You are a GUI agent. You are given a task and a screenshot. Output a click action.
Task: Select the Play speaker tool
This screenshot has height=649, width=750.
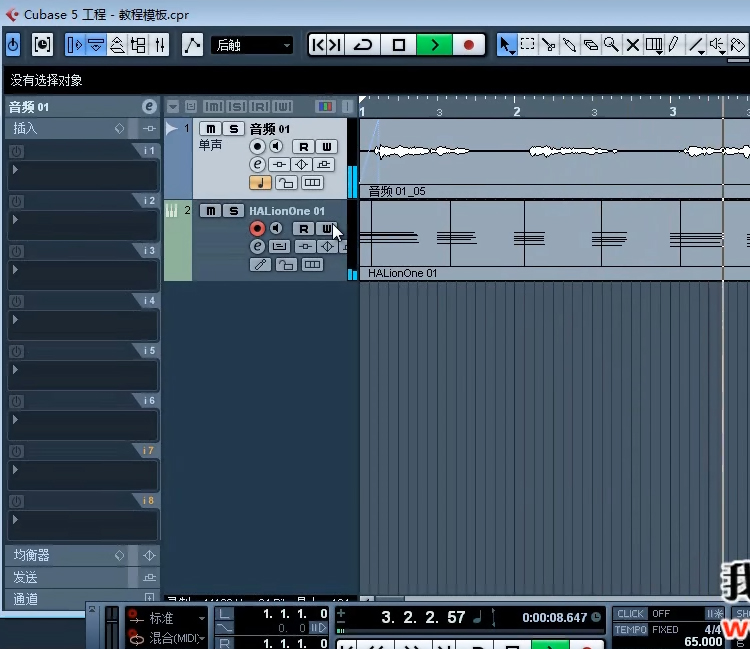click(x=716, y=45)
